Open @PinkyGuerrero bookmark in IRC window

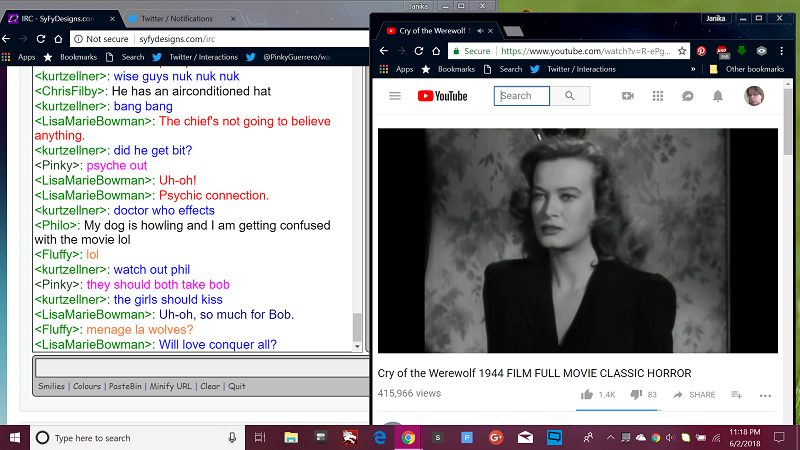pyautogui.click(x=290, y=57)
